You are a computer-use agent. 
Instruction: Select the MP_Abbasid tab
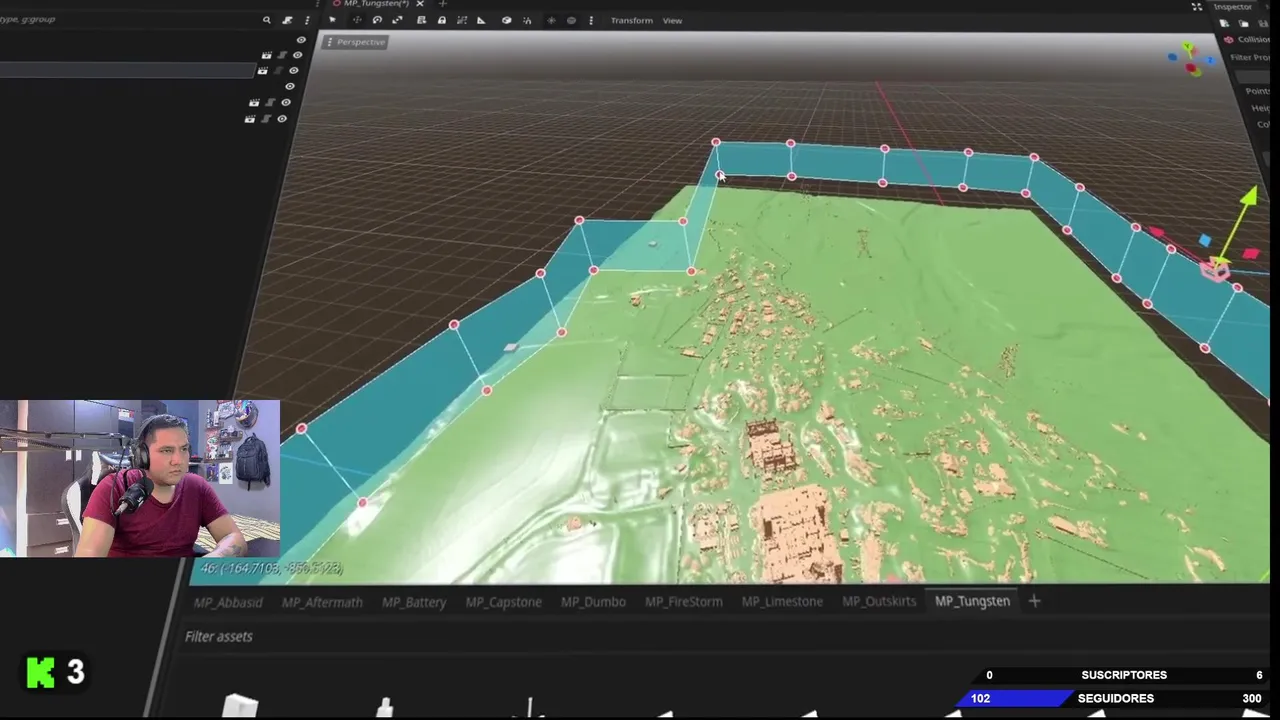[x=228, y=602]
